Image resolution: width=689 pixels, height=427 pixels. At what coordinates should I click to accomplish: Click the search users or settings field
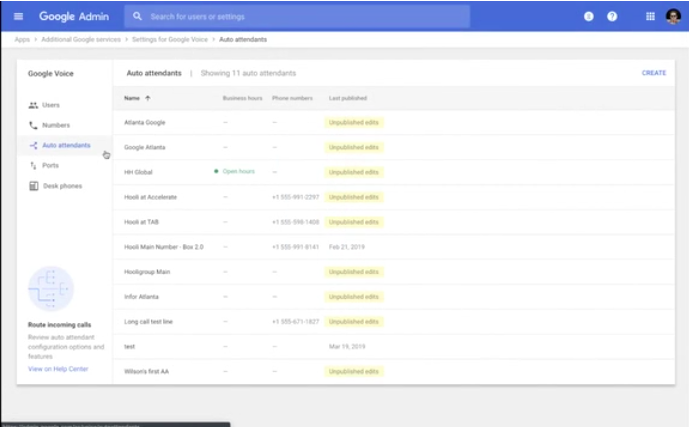[x=300, y=17]
